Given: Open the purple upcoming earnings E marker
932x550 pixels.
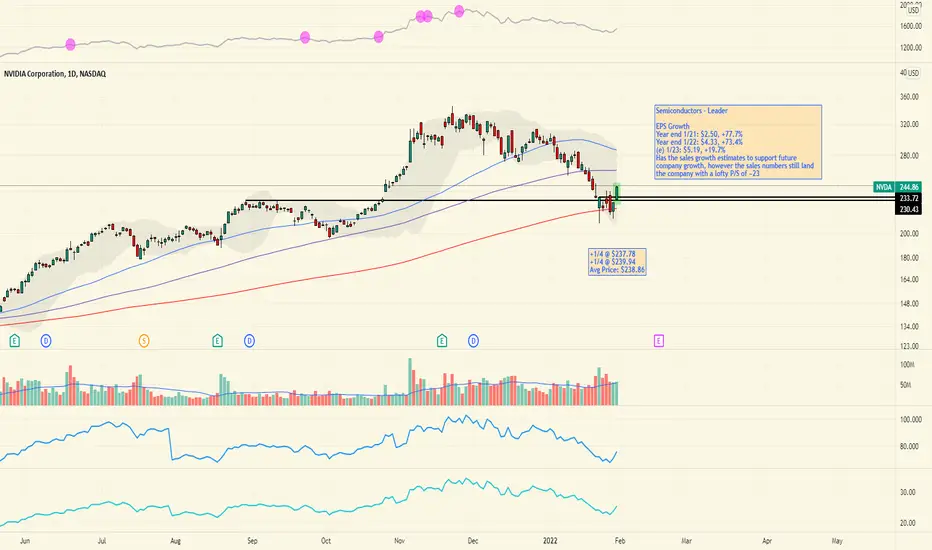Looking at the screenshot, I should [x=659, y=341].
